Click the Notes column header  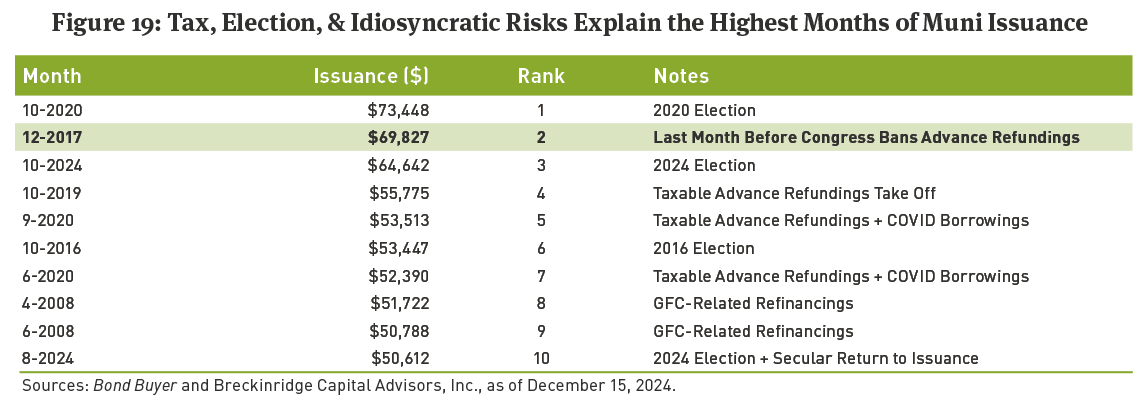click(x=681, y=76)
